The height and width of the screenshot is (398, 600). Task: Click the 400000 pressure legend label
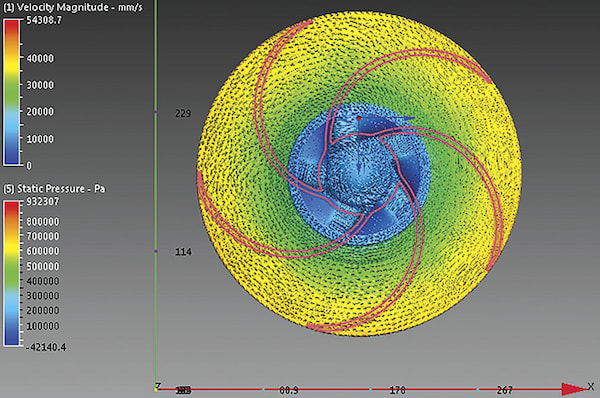click(x=42, y=281)
